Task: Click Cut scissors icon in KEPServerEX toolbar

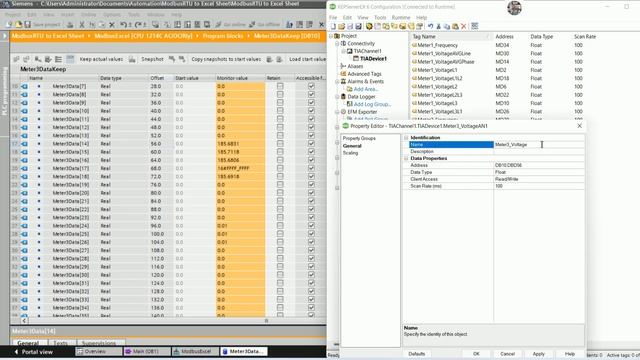Action: pyautogui.click(x=438, y=27)
